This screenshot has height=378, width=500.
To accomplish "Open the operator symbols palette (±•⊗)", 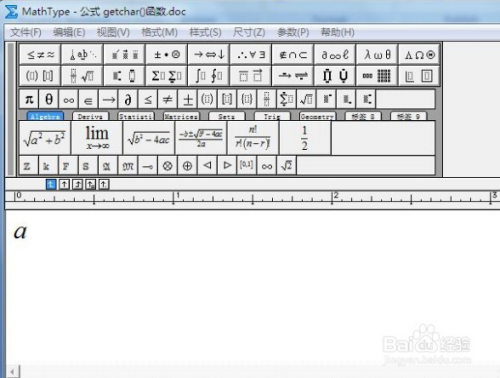I will [x=167, y=54].
